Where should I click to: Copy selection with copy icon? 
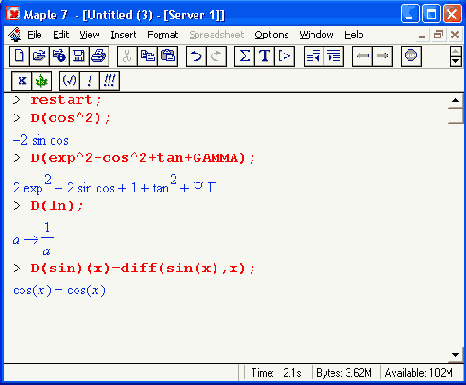147,56
